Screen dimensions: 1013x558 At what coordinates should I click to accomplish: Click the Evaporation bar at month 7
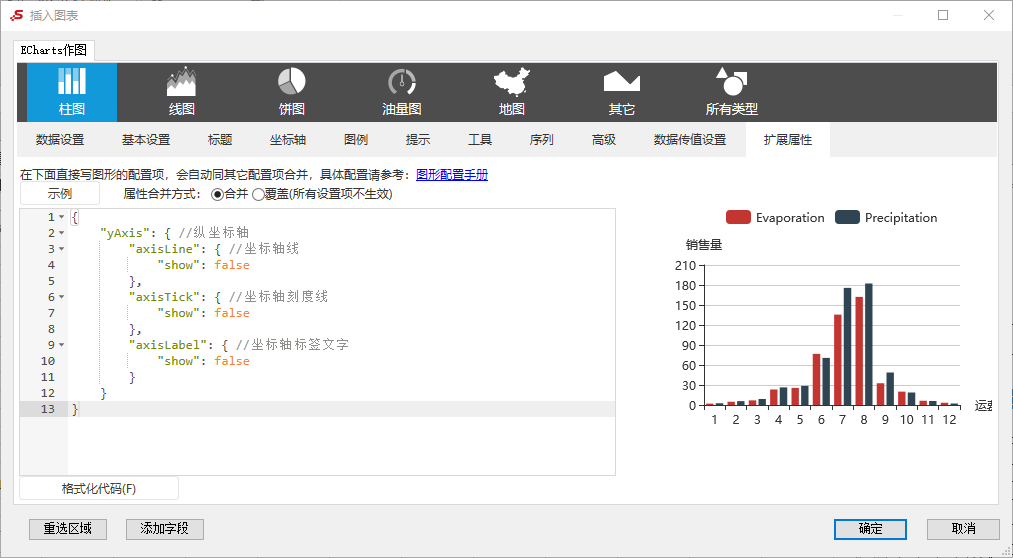tap(838, 360)
